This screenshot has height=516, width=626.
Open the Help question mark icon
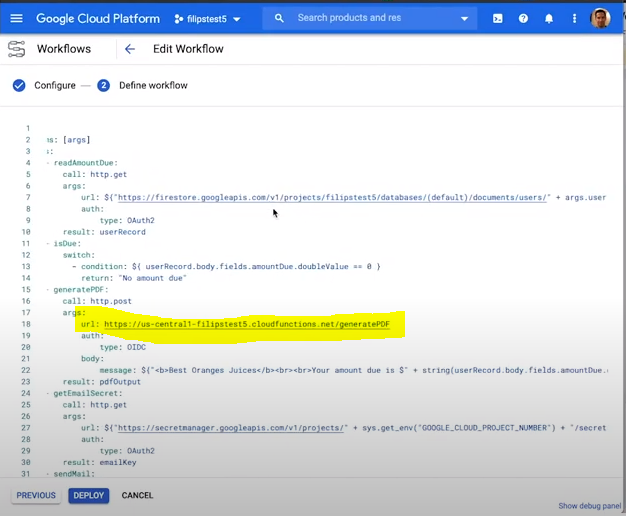click(x=523, y=18)
